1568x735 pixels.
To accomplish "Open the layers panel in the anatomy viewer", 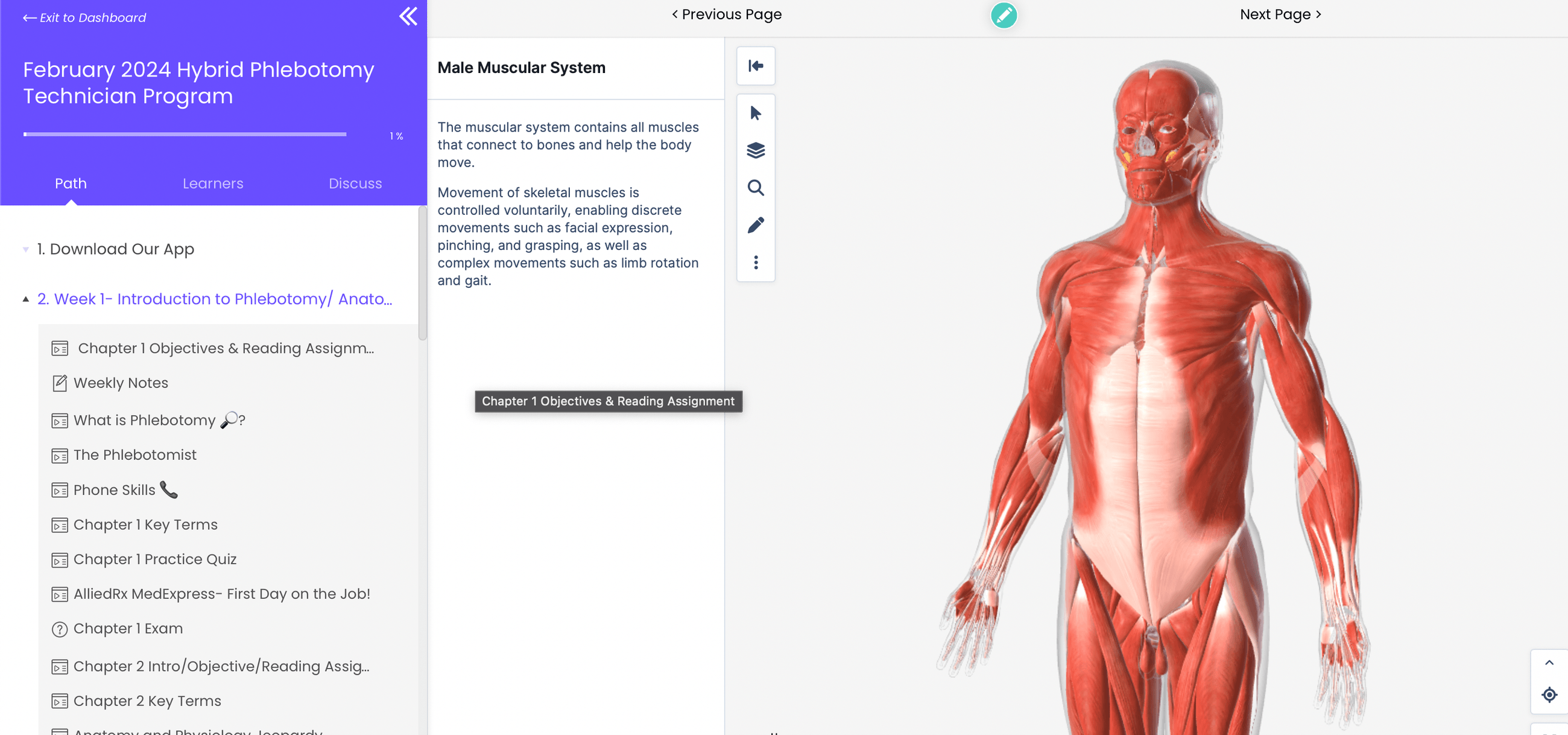I will pyautogui.click(x=756, y=150).
